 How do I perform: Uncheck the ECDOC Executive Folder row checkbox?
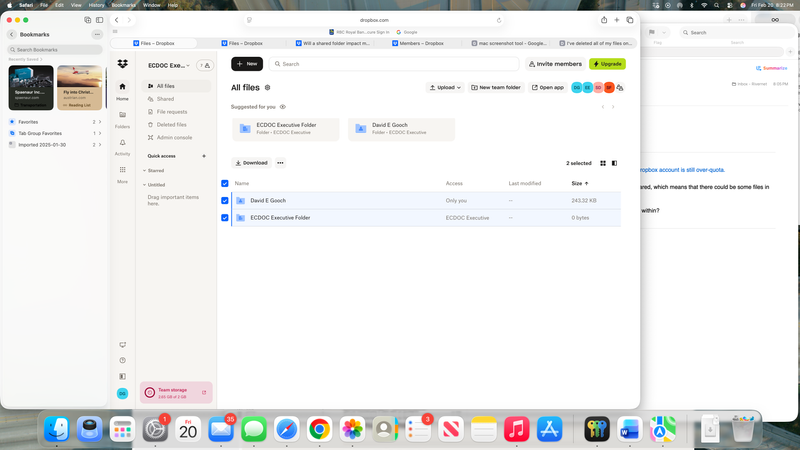(x=225, y=217)
